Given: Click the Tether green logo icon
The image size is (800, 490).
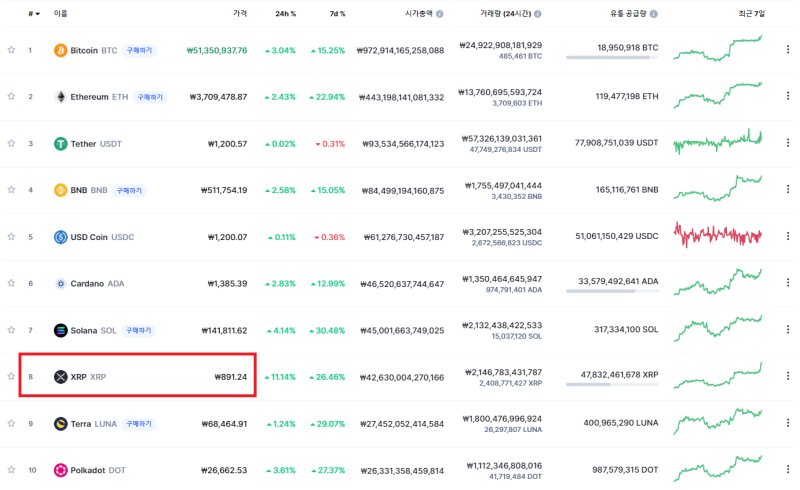Looking at the screenshot, I should [61, 144].
